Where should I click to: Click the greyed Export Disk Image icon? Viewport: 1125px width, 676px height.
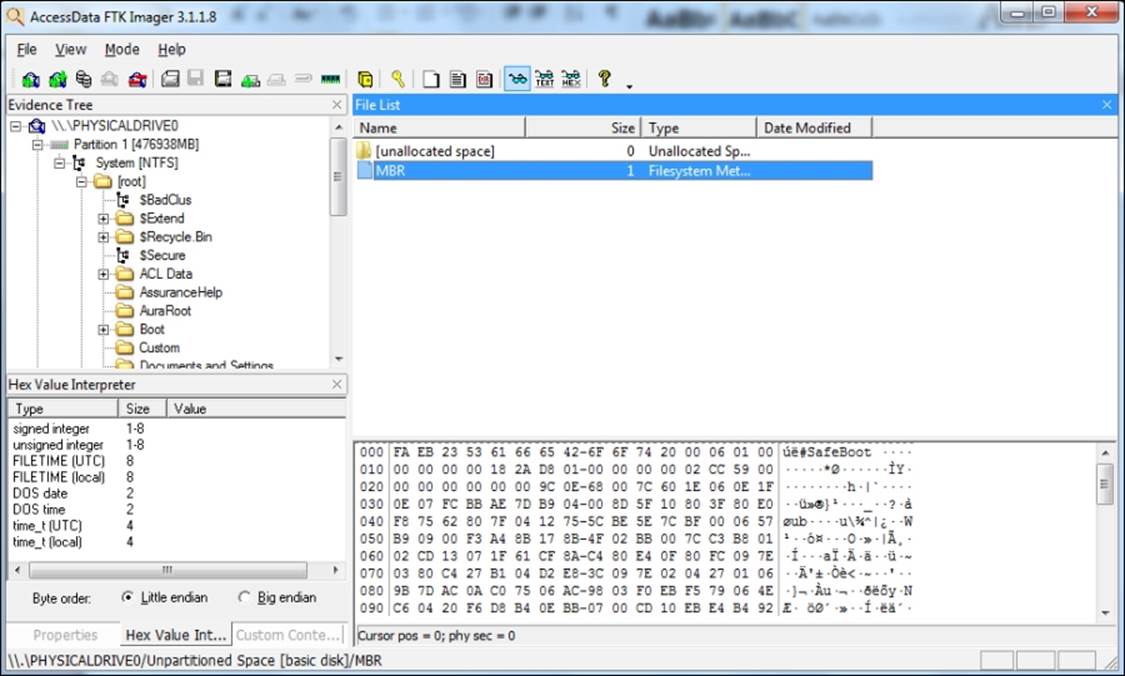(195, 78)
